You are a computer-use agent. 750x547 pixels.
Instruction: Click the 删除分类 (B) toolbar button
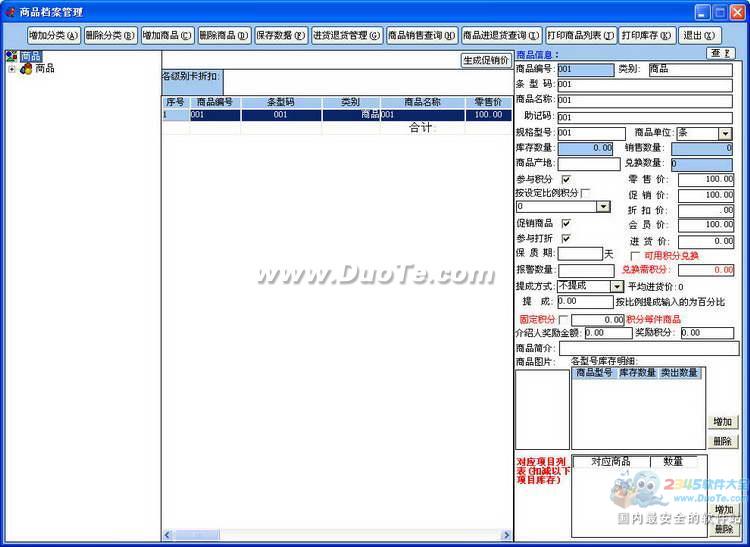110,35
